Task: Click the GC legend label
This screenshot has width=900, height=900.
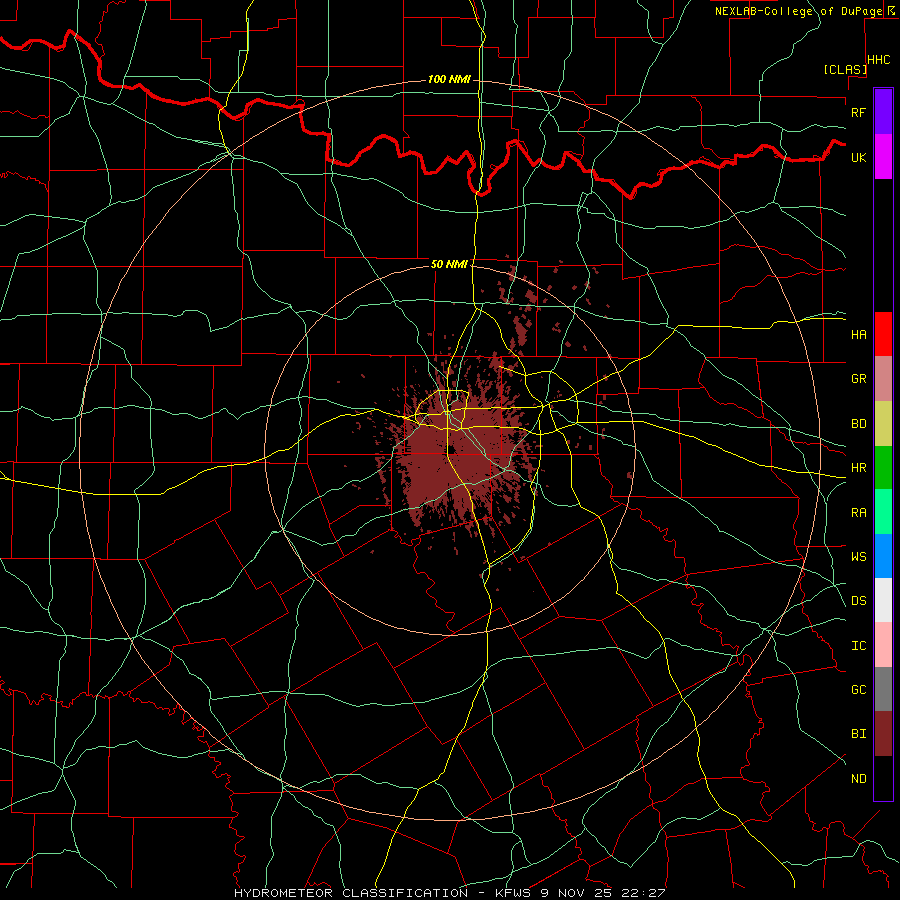Action: pos(859,689)
